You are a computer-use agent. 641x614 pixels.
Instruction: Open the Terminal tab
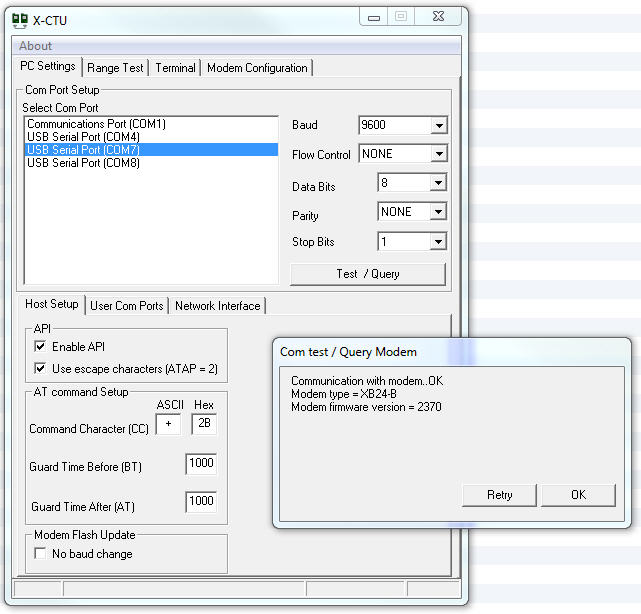[175, 68]
